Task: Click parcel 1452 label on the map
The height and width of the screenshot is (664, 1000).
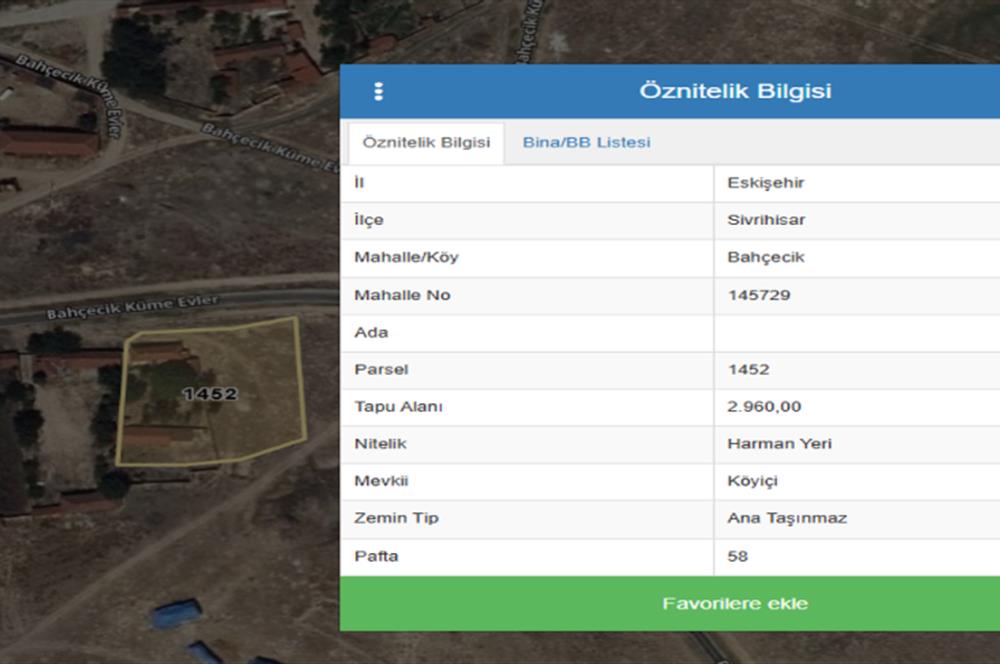Action: [210, 394]
